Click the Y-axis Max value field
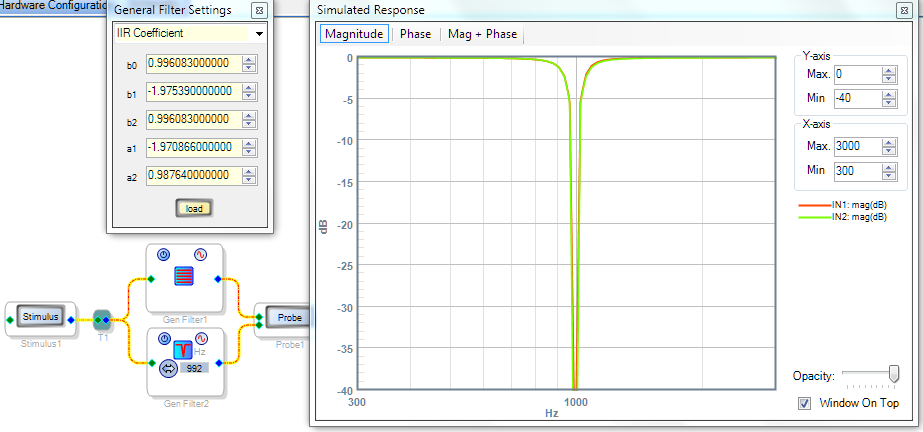The height and width of the screenshot is (432, 923). coord(858,75)
